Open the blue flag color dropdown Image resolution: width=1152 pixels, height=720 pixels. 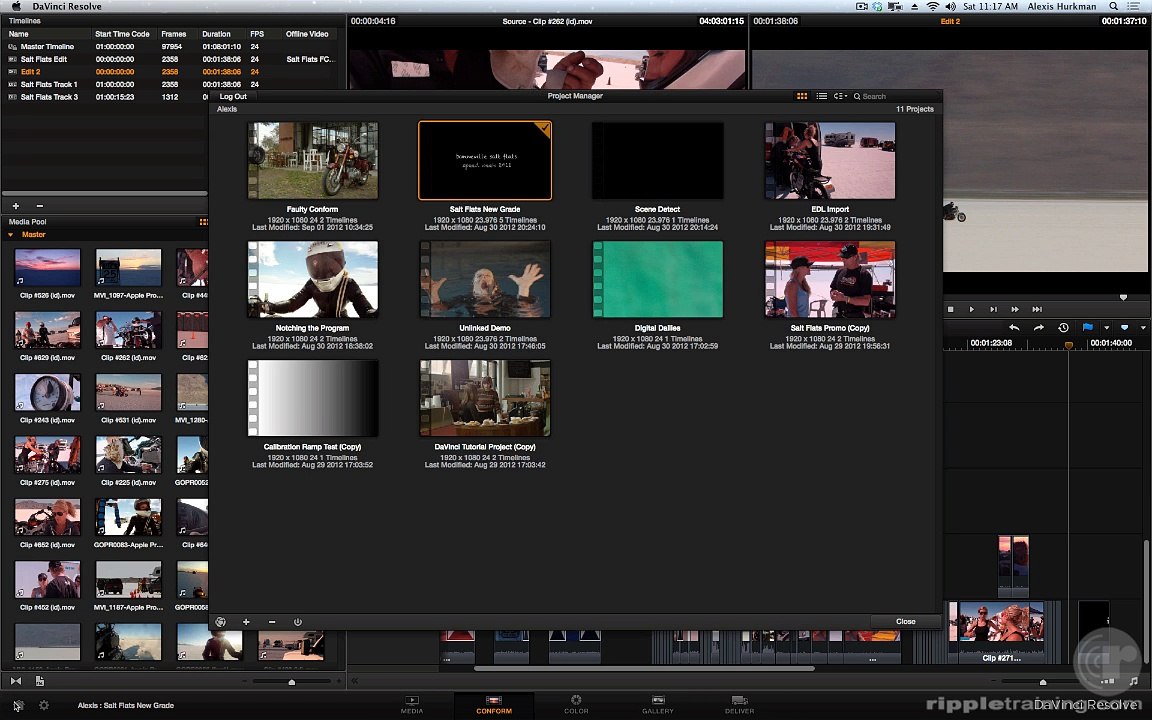(1106, 328)
